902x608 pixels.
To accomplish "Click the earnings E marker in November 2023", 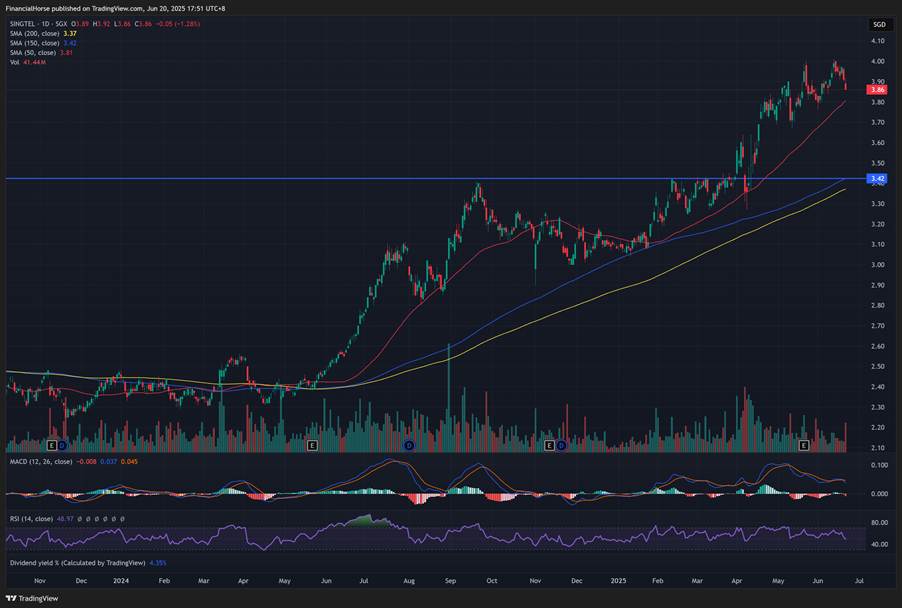I will (x=52, y=445).
